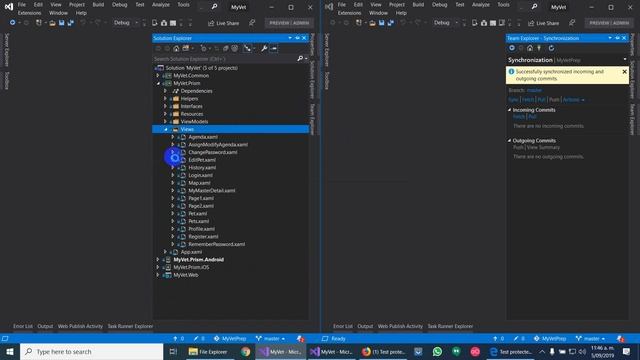640x360 pixels.
Task: Click the Search Solution Explorer input field
Action: (224, 59)
